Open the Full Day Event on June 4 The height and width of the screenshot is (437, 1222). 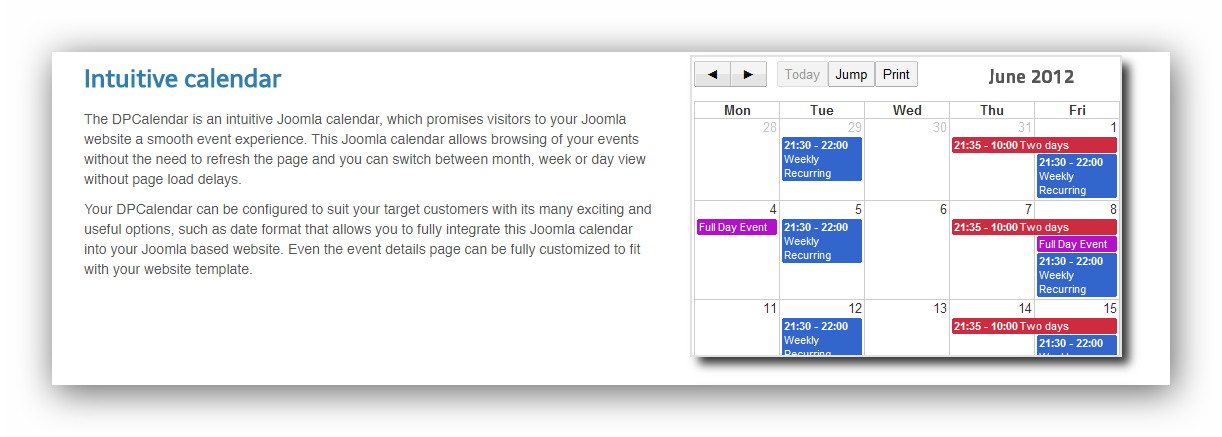click(736, 227)
